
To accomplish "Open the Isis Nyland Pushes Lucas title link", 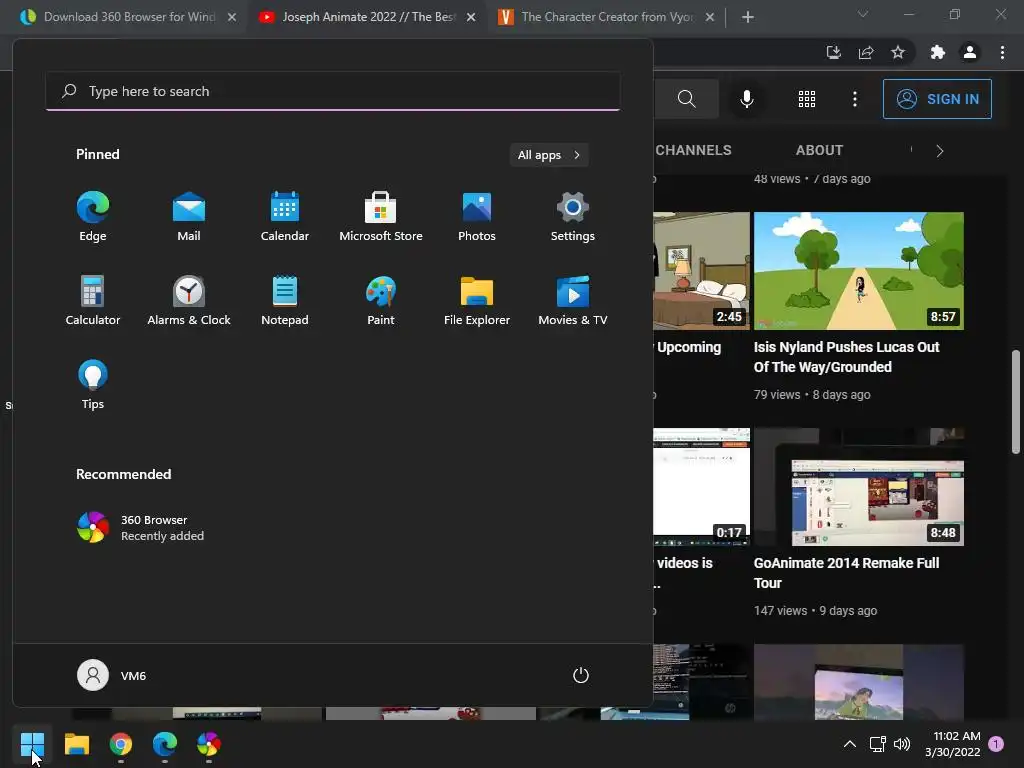I will (x=846, y=357).
